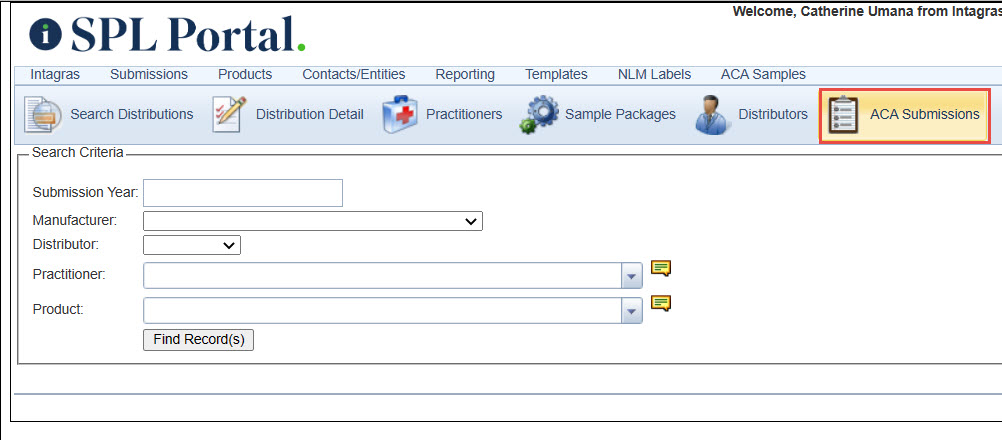Open the Reporting menu
This screenshot has height=440, width=1002.
(465, 74)
